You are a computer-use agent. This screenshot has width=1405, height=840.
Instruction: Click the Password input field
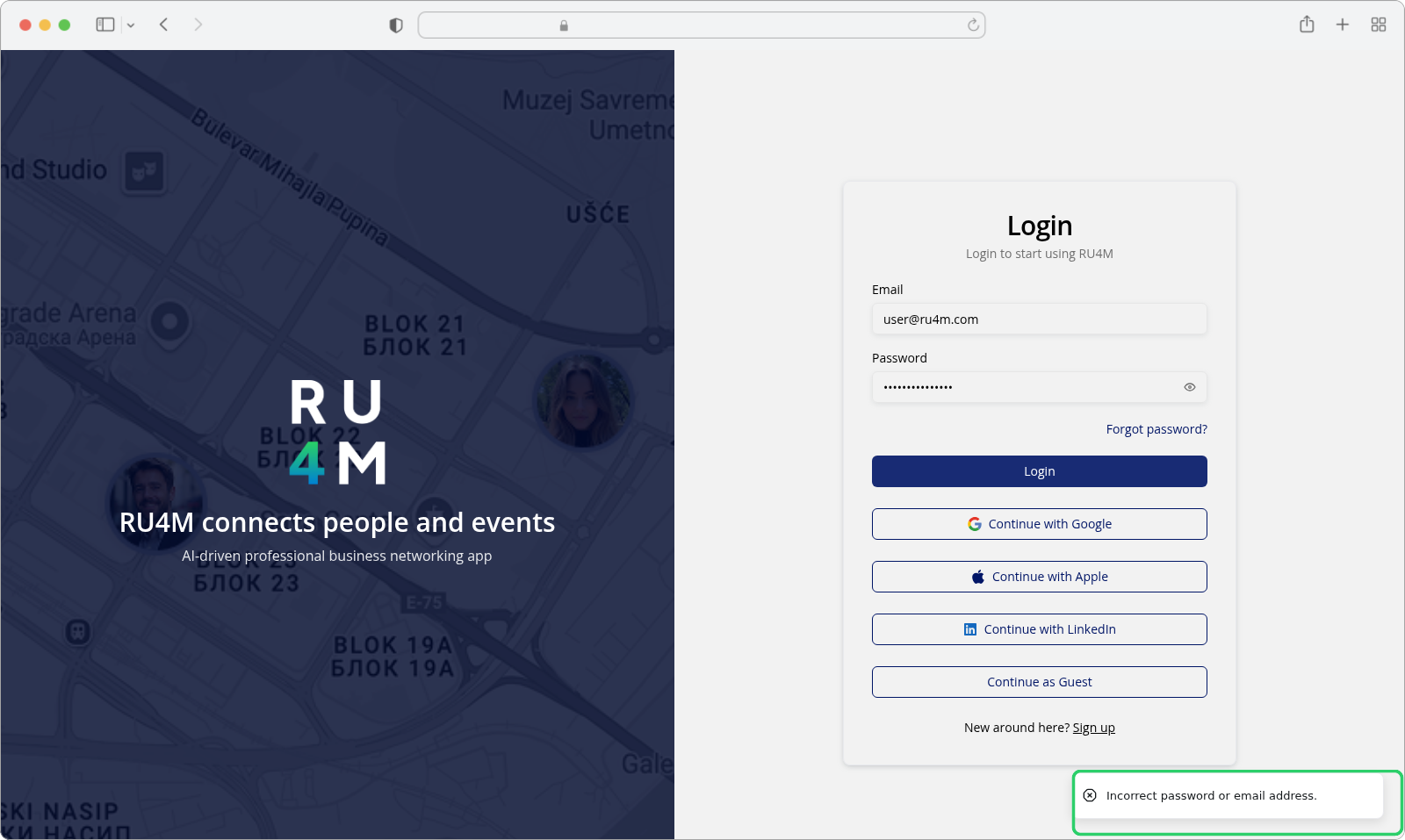click(1040, 387)
